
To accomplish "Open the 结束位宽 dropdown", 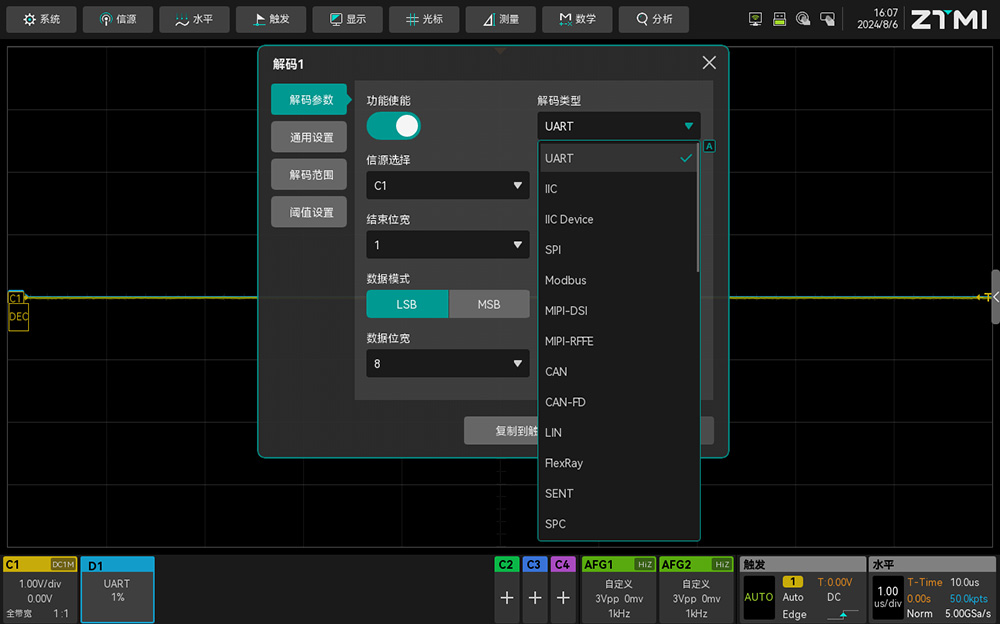I will (447, 245).
